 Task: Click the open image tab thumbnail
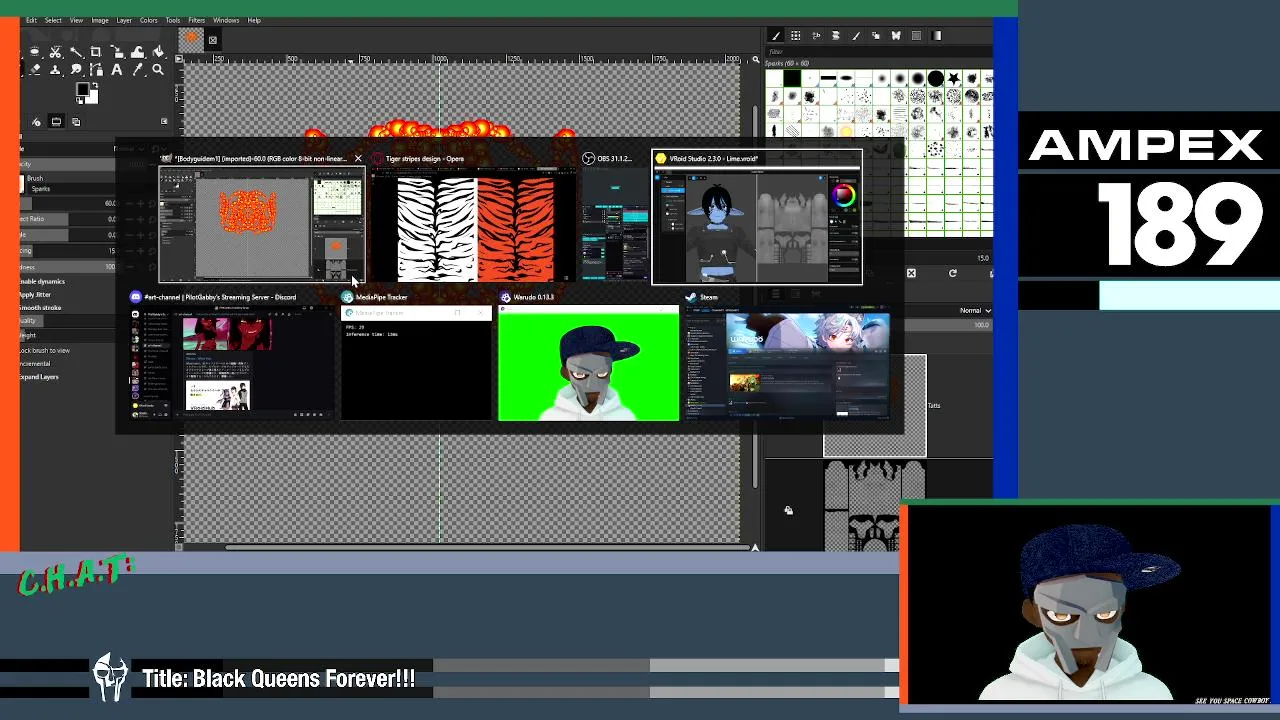[191, 39]
